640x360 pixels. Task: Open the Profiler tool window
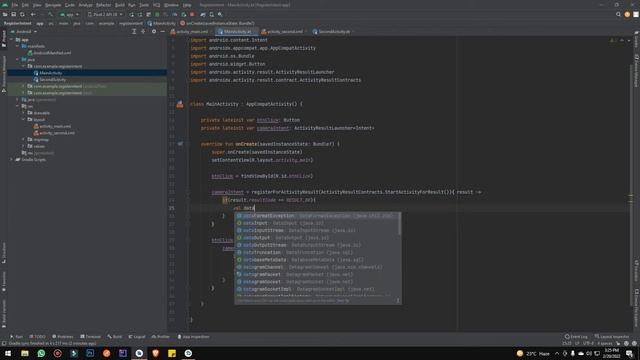tap(161, 337)
